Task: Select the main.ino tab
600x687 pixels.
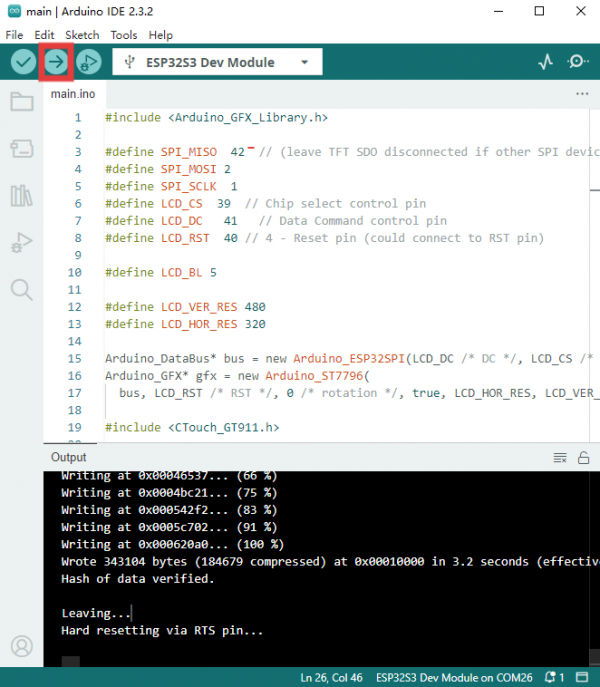Action: (73, 94)
